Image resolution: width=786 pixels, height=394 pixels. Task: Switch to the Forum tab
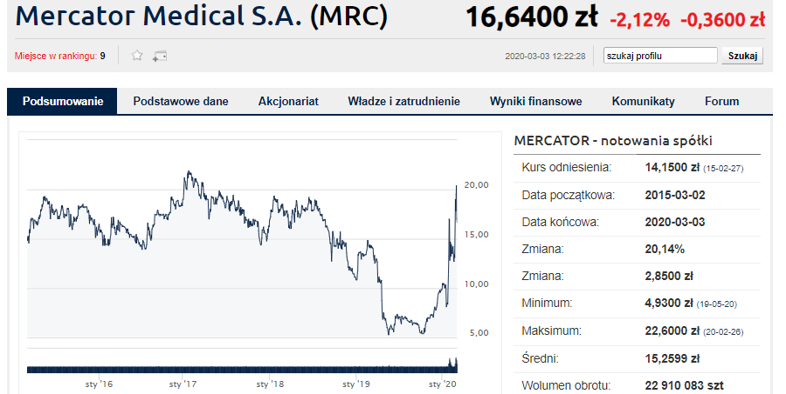click(x=722, y=101)
